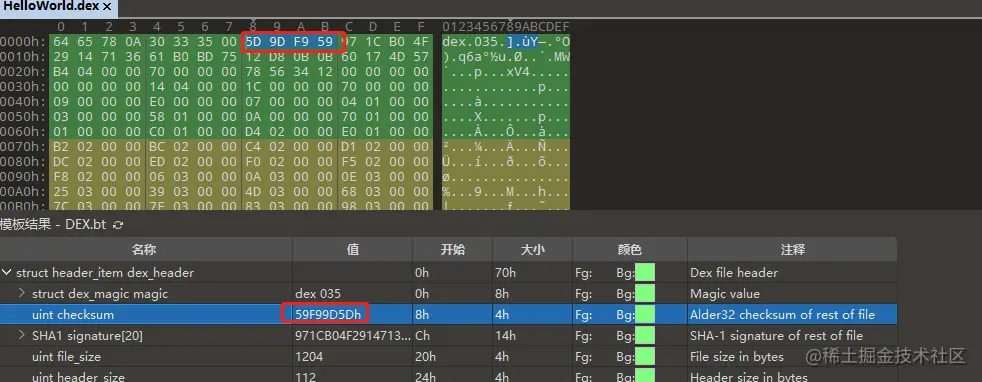Select byte 78 in row 0020h

(253, 71)
